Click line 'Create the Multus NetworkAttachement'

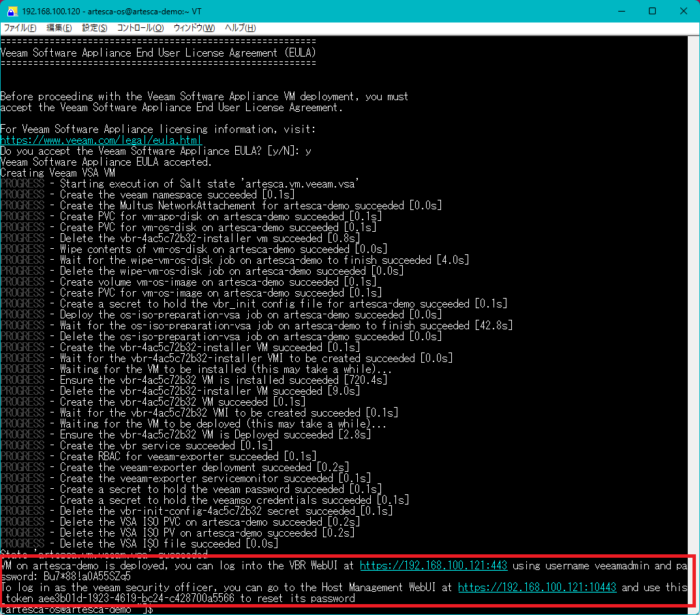(221, 206)
